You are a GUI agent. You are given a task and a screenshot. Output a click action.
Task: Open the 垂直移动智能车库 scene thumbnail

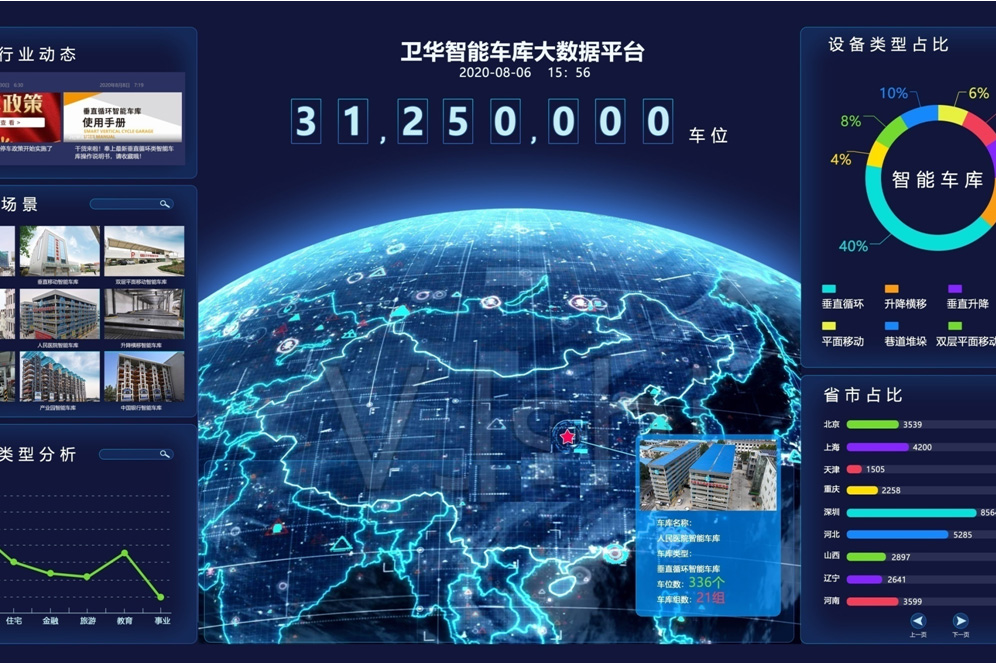(x=60, y=251)
